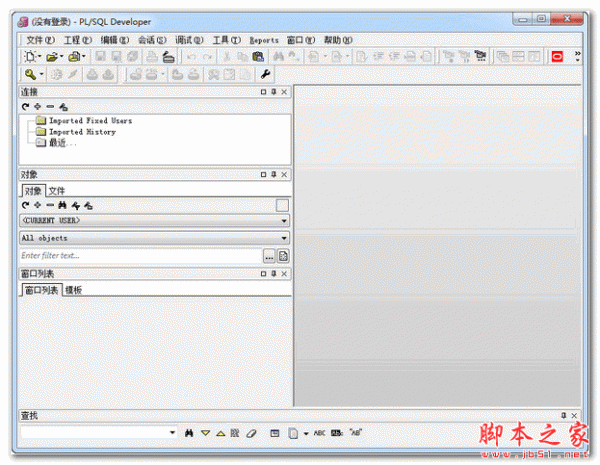The height and width of the screenshot is (465, 600).
Task: Open the New document dropdown arrow
Action: click(x=39, y=57)
